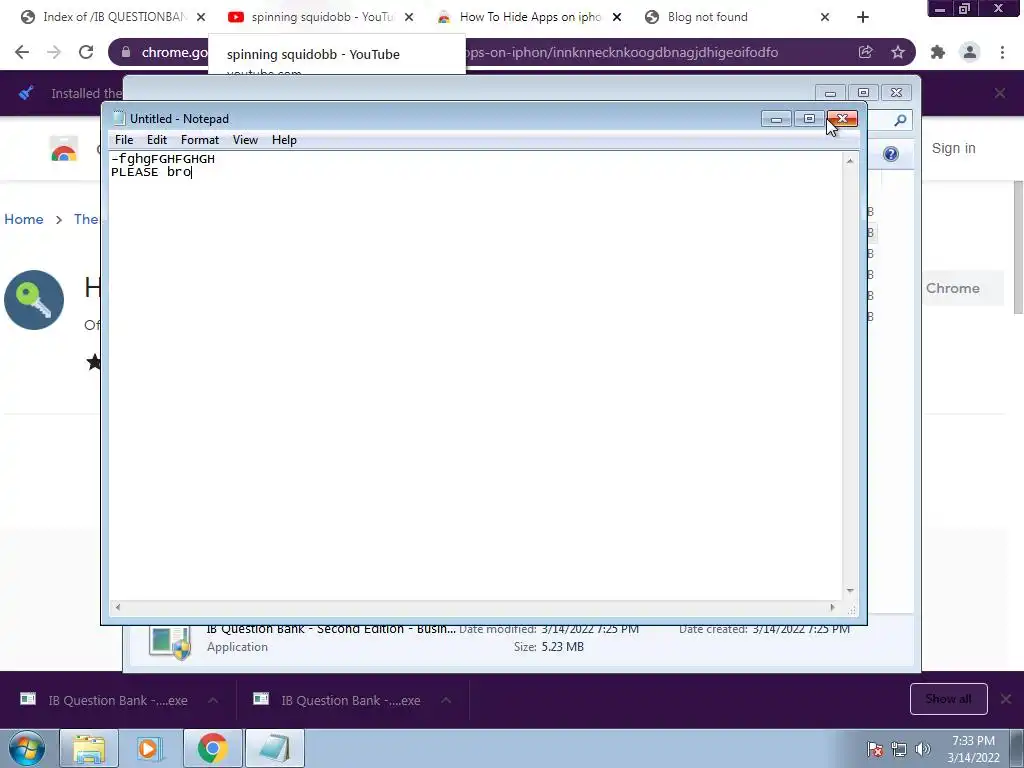Open the Notepad Edit menu
The image size is (1024, 768).
click(157, 140)
